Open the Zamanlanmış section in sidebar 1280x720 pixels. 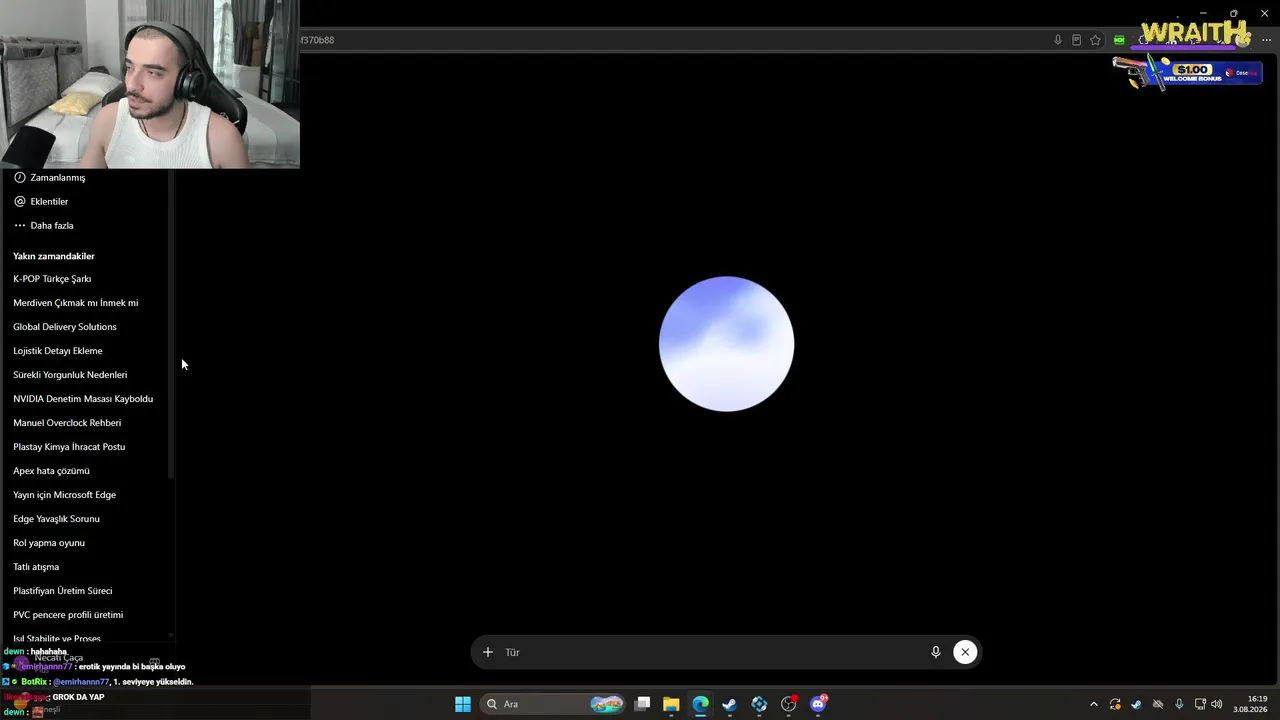click(50, 177)
